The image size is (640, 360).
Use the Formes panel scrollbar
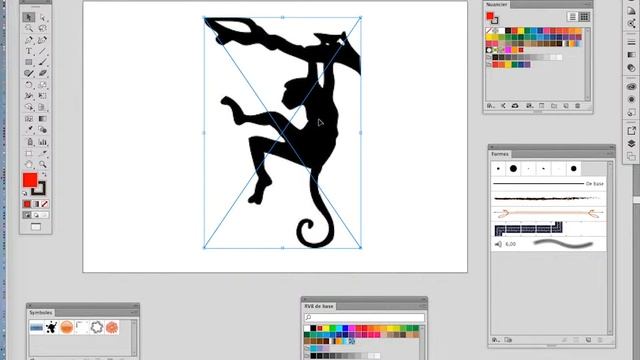point(610,248)
